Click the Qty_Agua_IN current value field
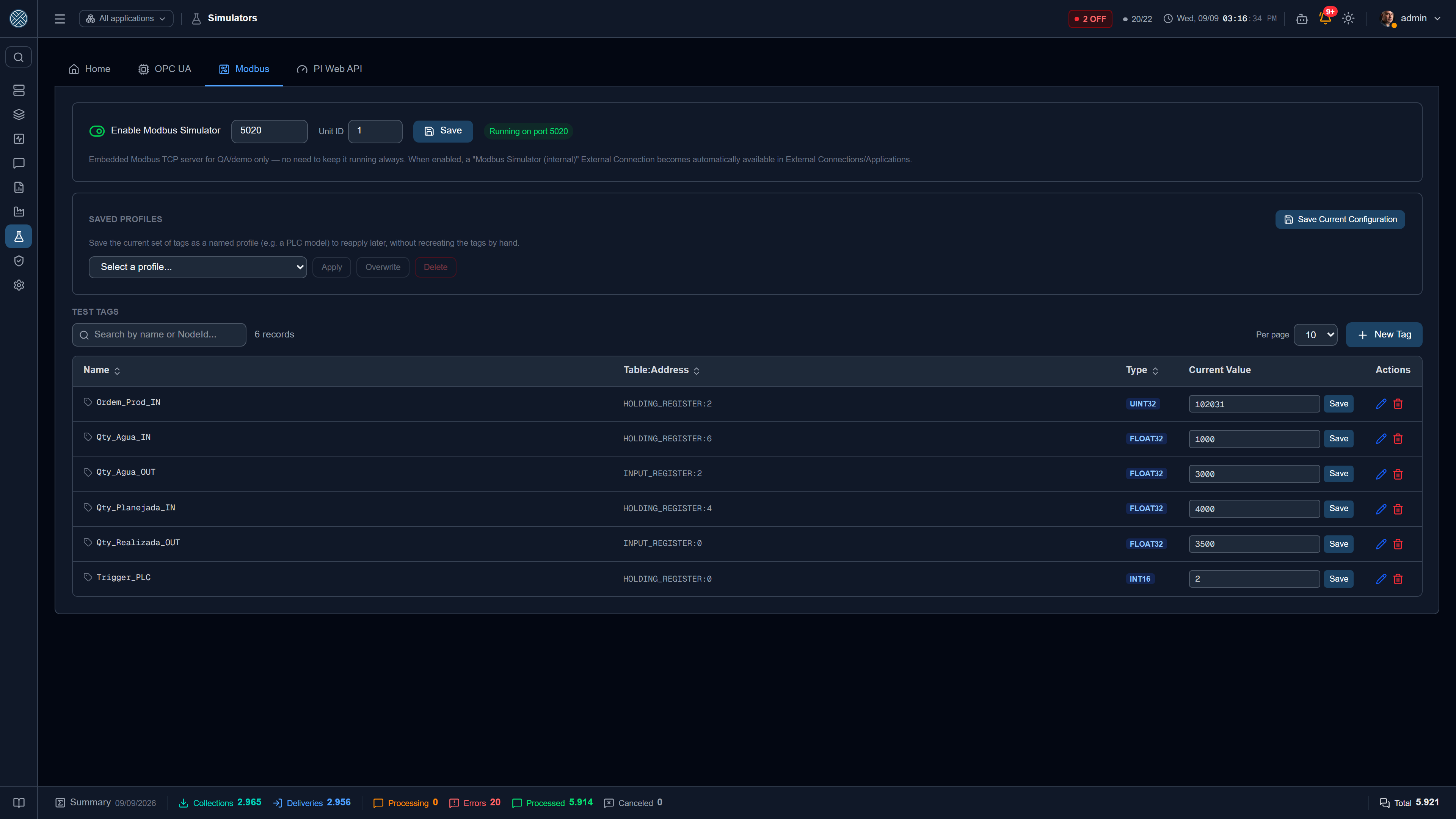 pyautogui.click(x=1254, y=439)
